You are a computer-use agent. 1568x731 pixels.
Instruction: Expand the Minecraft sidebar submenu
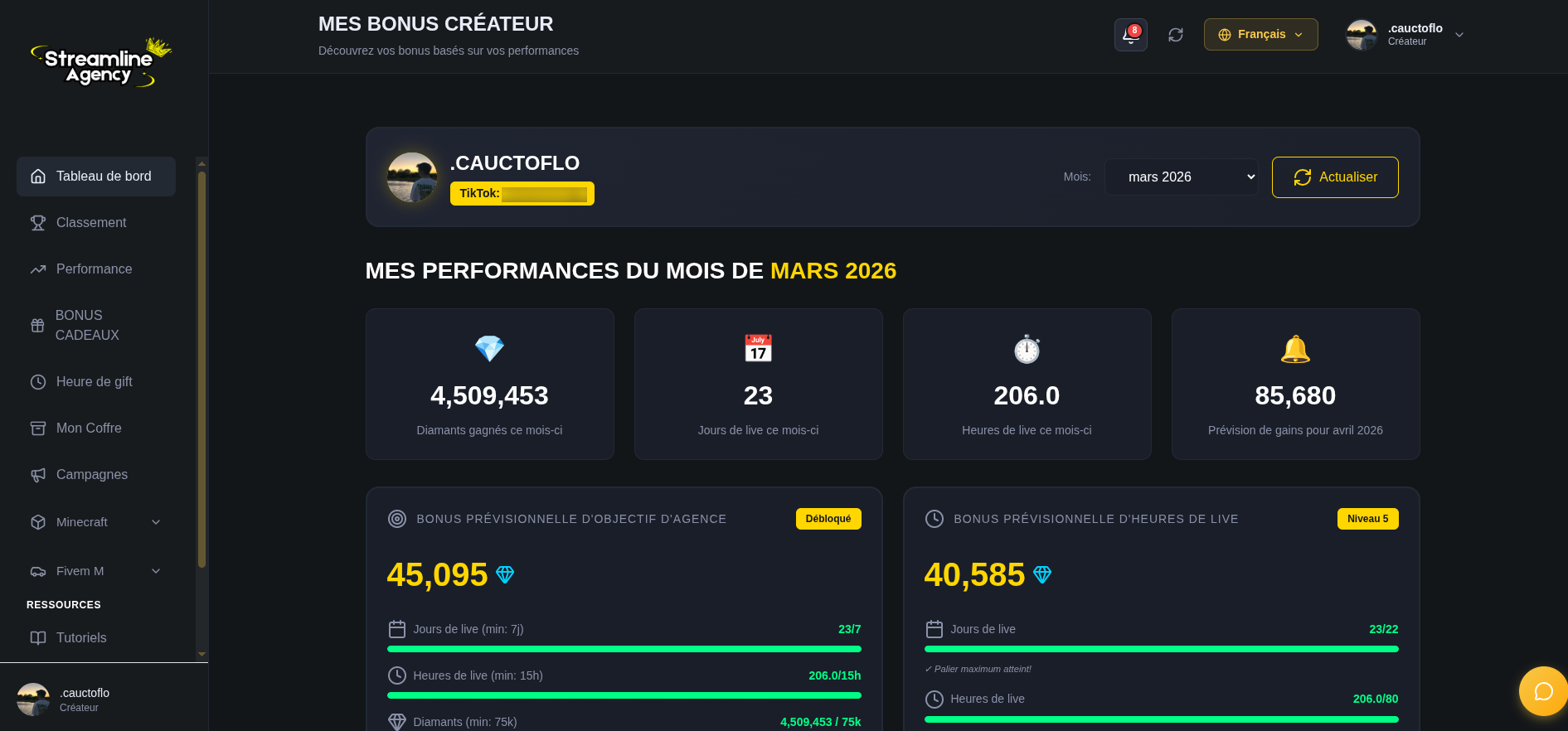click(155, 522)
